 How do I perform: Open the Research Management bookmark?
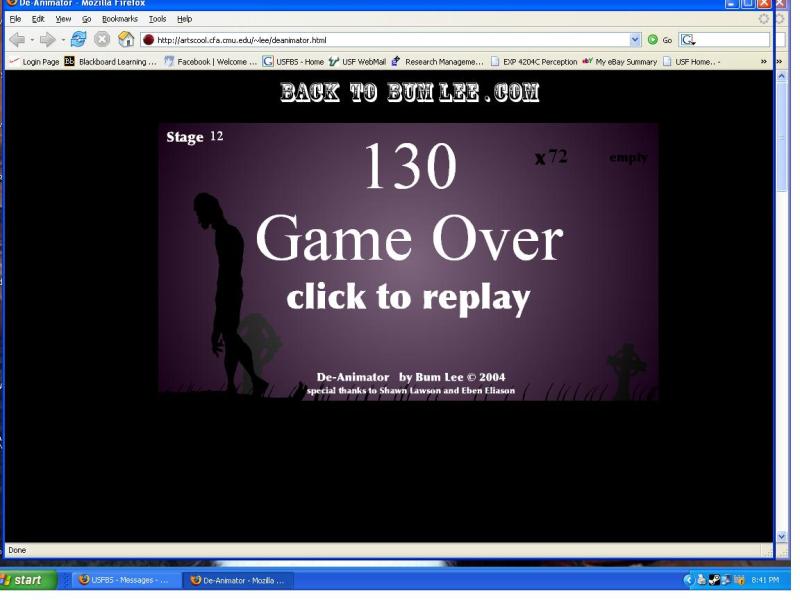pos(437,62)
